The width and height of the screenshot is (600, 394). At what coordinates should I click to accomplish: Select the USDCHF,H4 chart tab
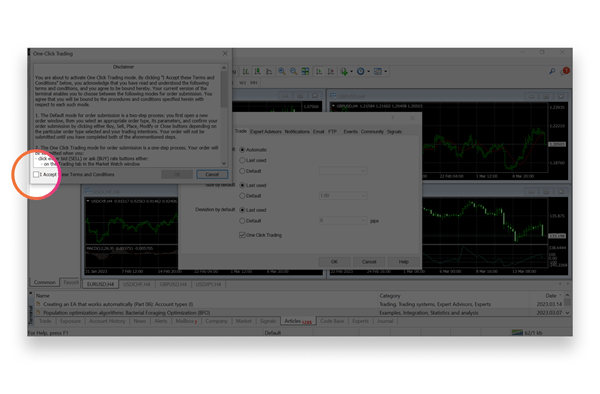[137, 284]
